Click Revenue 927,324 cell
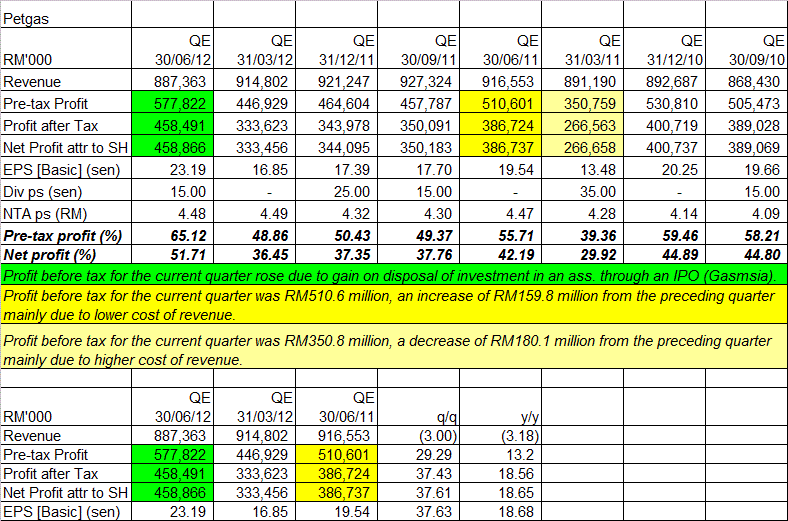Screen dimensions: 788x521 pyautogui.click(x=418, y=81)
